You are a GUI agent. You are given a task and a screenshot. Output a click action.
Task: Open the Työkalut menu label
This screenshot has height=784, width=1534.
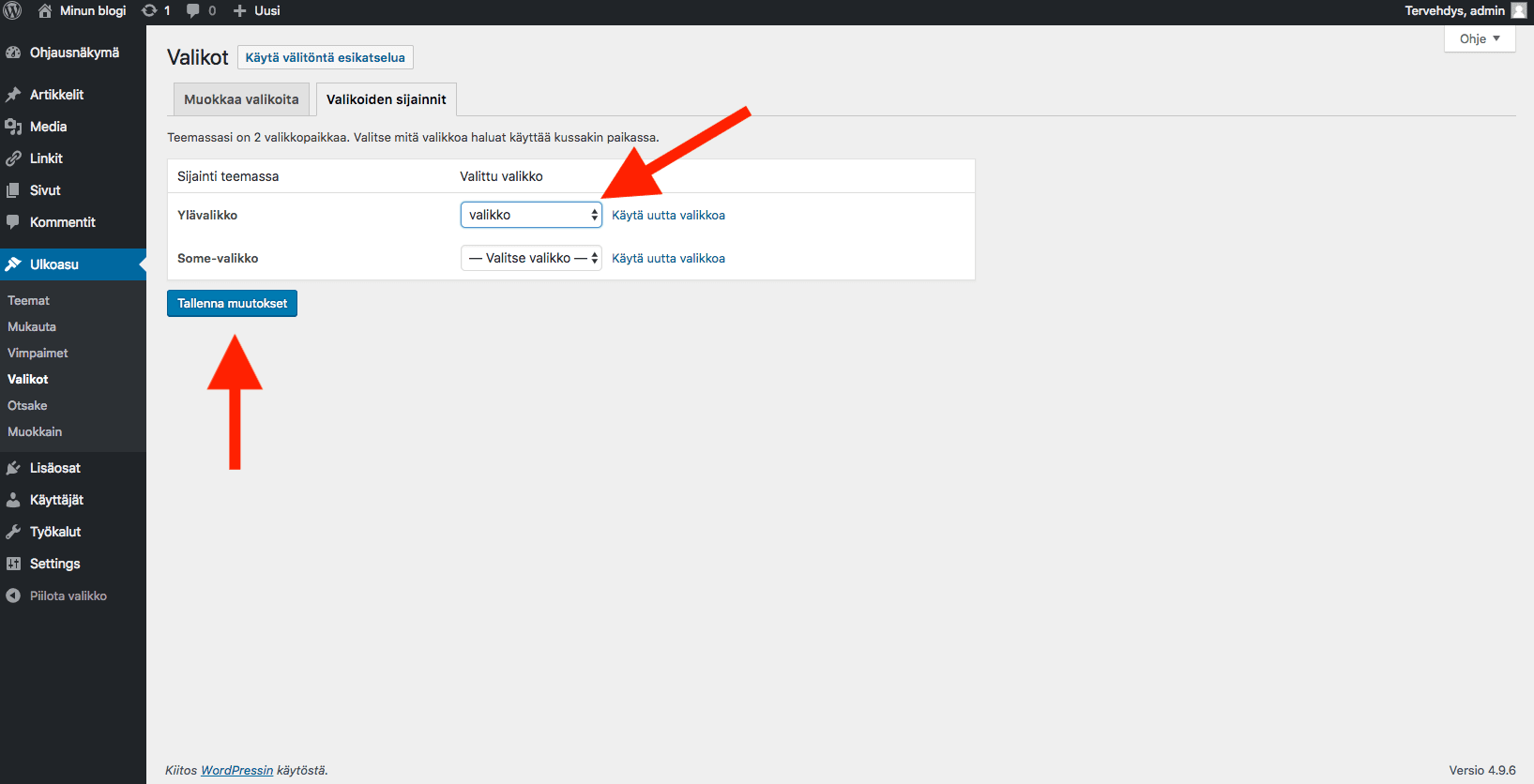coord(55,532)
